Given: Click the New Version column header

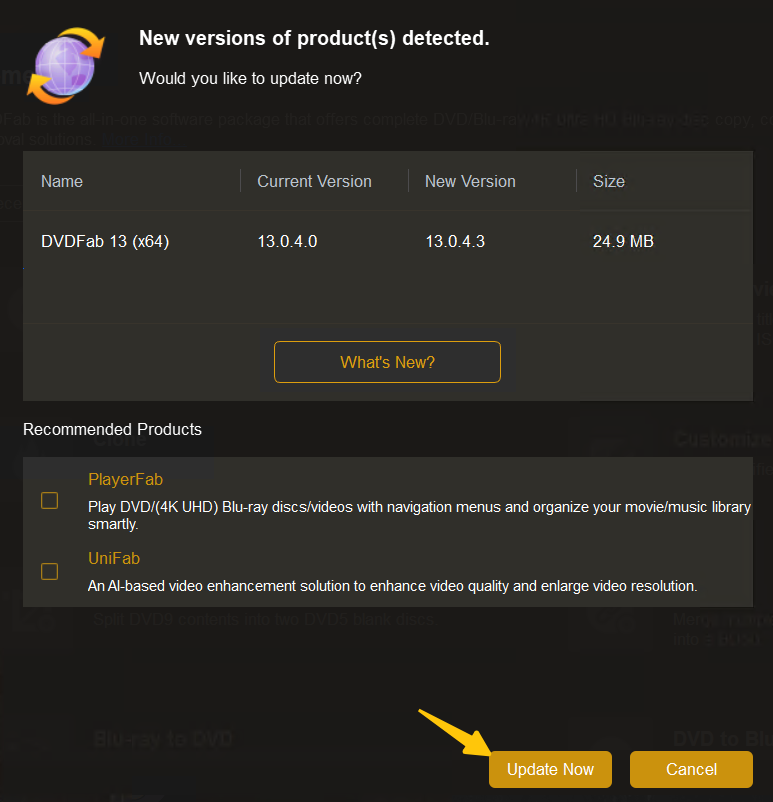Looking at the screenshot, I should [x=470, y=181].
